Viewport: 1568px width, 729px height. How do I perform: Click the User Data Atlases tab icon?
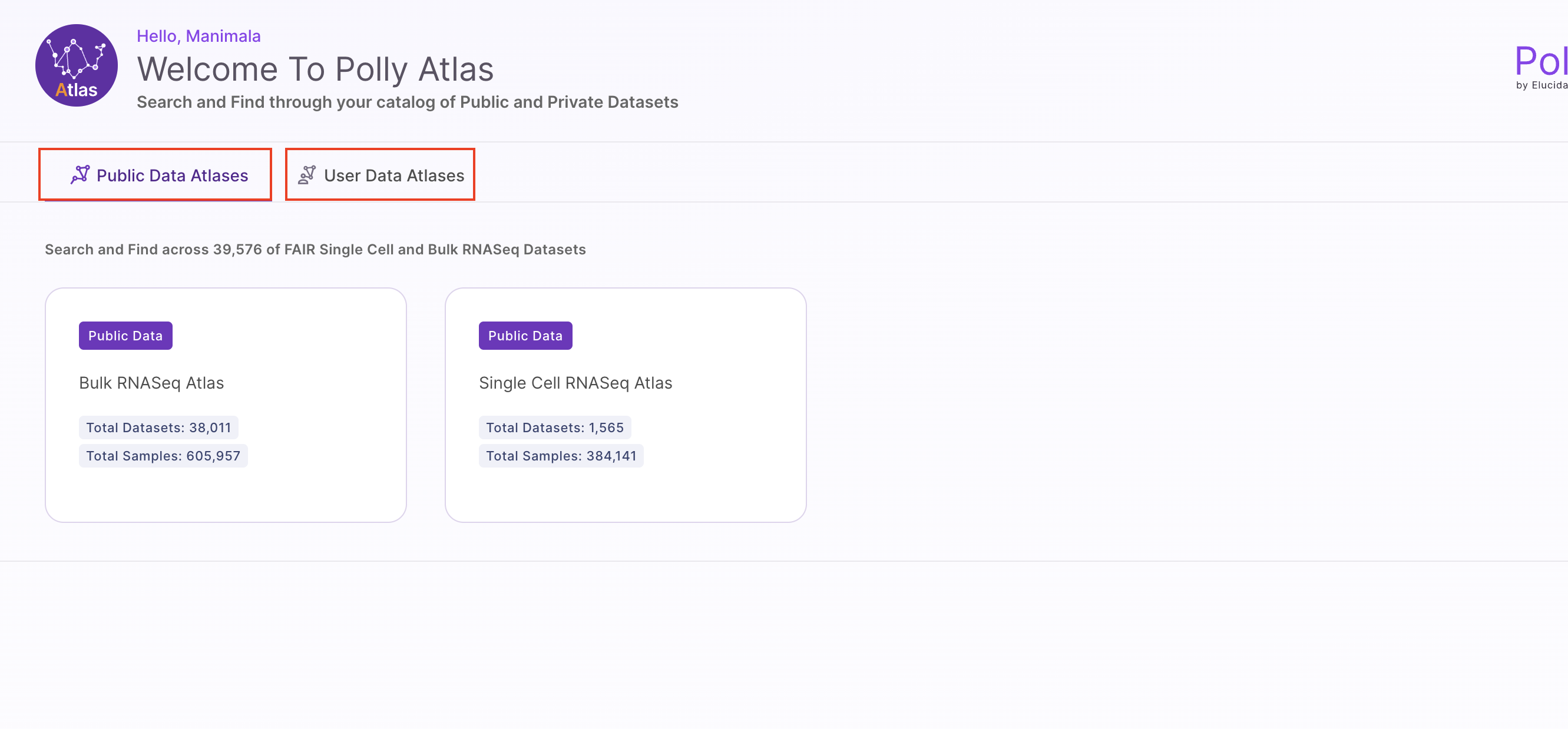click(307, 175)
